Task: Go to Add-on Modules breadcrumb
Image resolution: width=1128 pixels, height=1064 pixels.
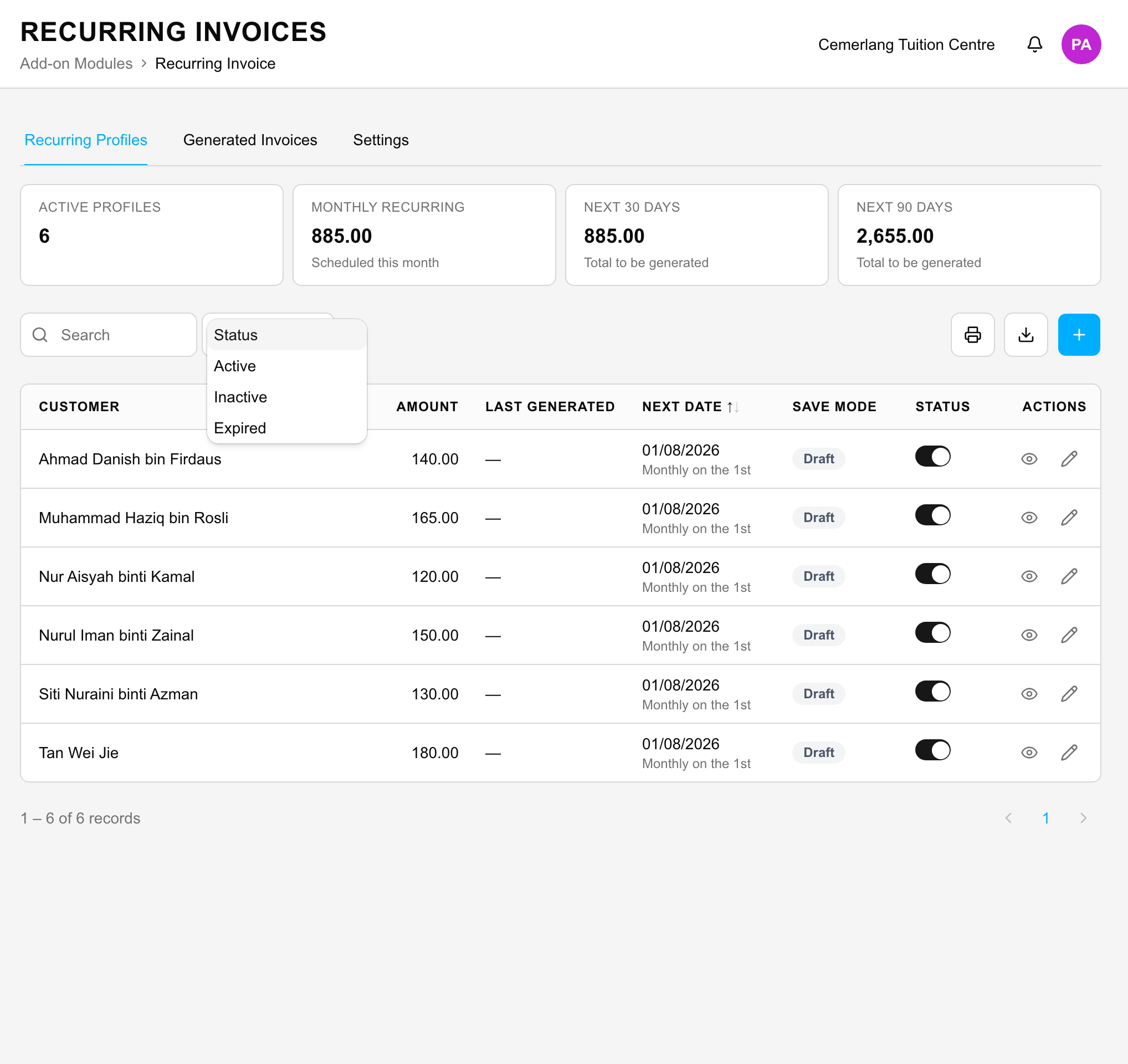Action: [76, 64]
